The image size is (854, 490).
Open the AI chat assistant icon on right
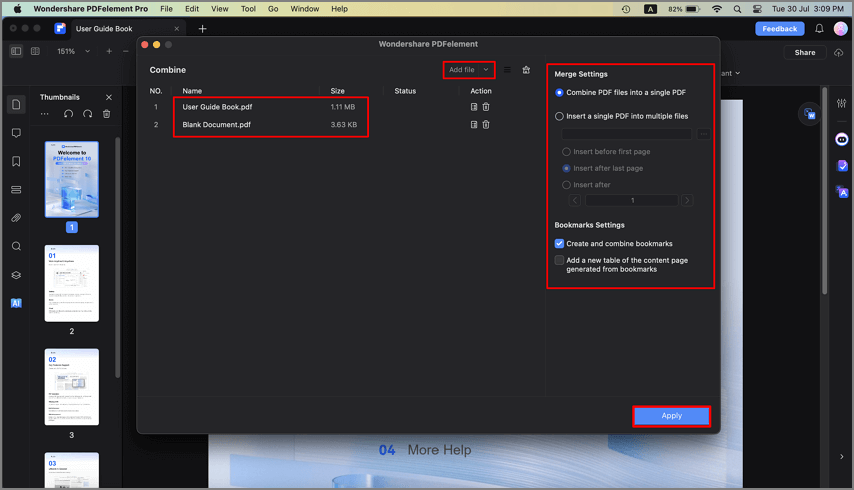[x=841, y=139]
